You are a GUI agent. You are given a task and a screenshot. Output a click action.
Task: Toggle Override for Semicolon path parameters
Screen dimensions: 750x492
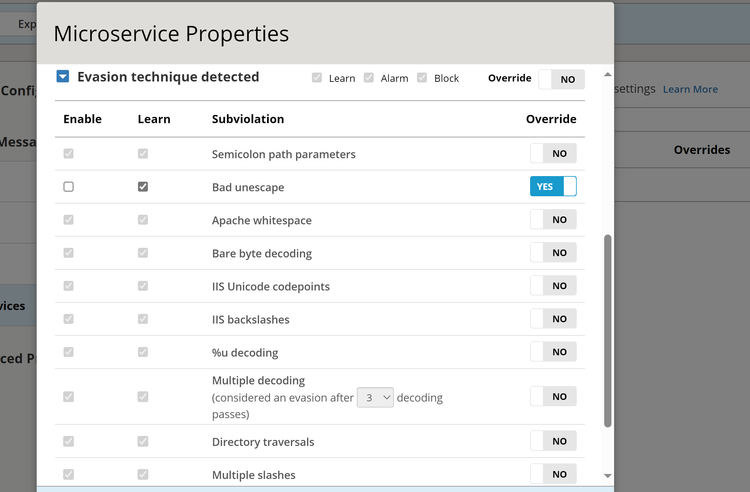553,154
